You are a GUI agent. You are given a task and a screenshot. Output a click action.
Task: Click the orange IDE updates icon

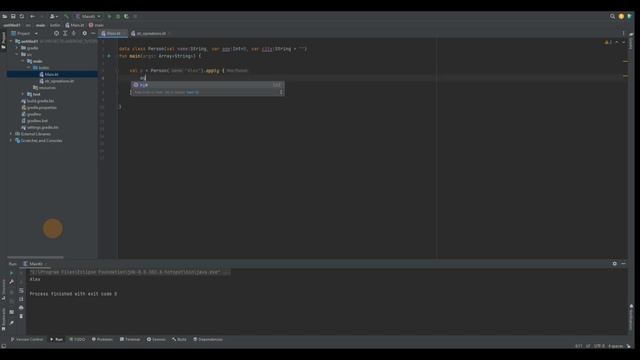click(621, 16)
